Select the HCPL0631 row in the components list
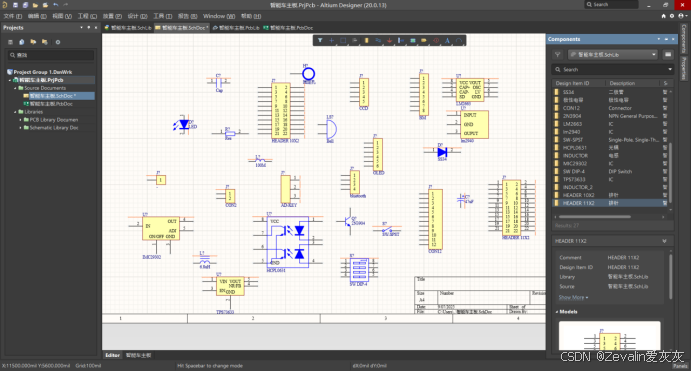 [x=611, y=148]
